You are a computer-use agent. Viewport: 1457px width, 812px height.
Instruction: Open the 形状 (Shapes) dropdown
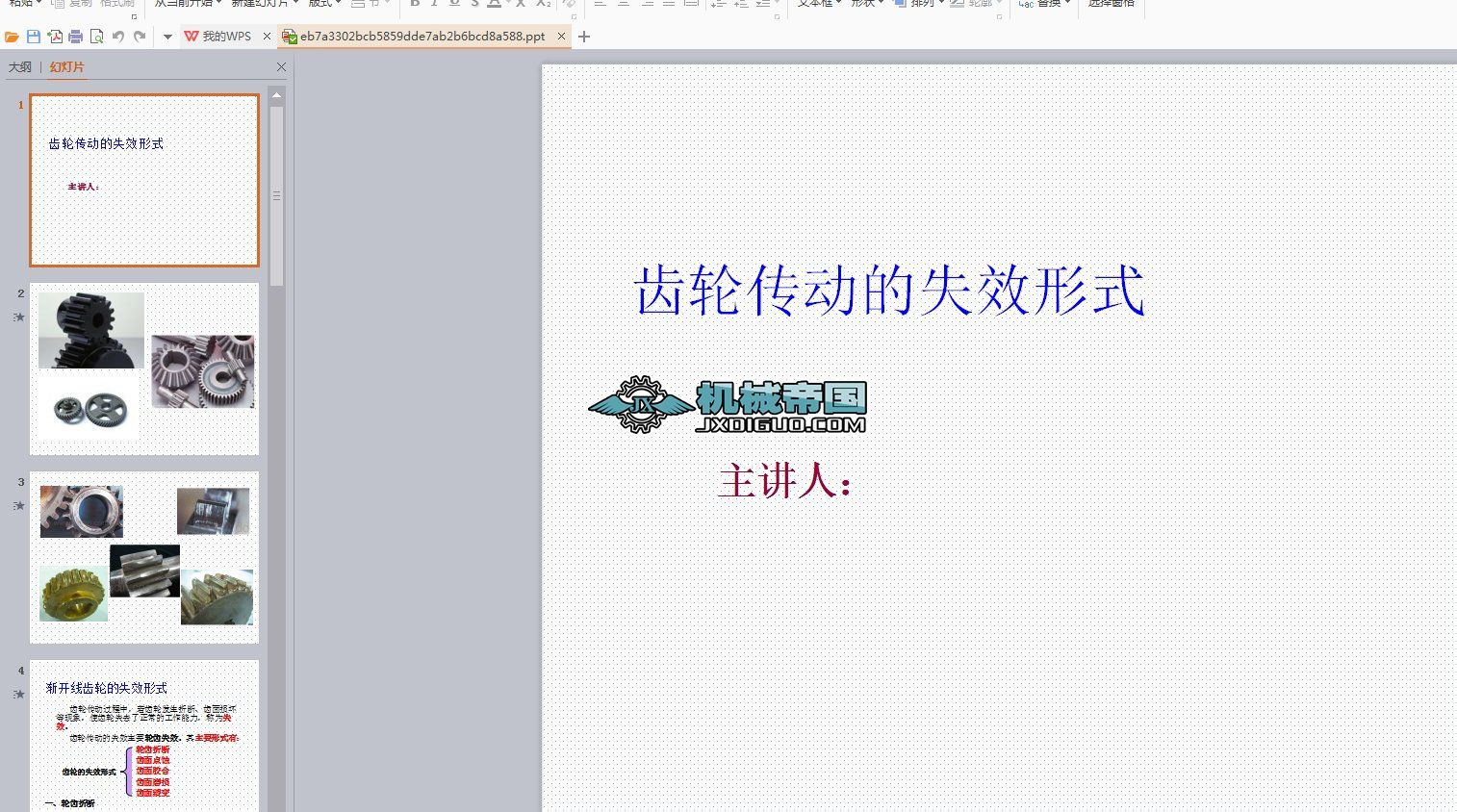[862, 3]
